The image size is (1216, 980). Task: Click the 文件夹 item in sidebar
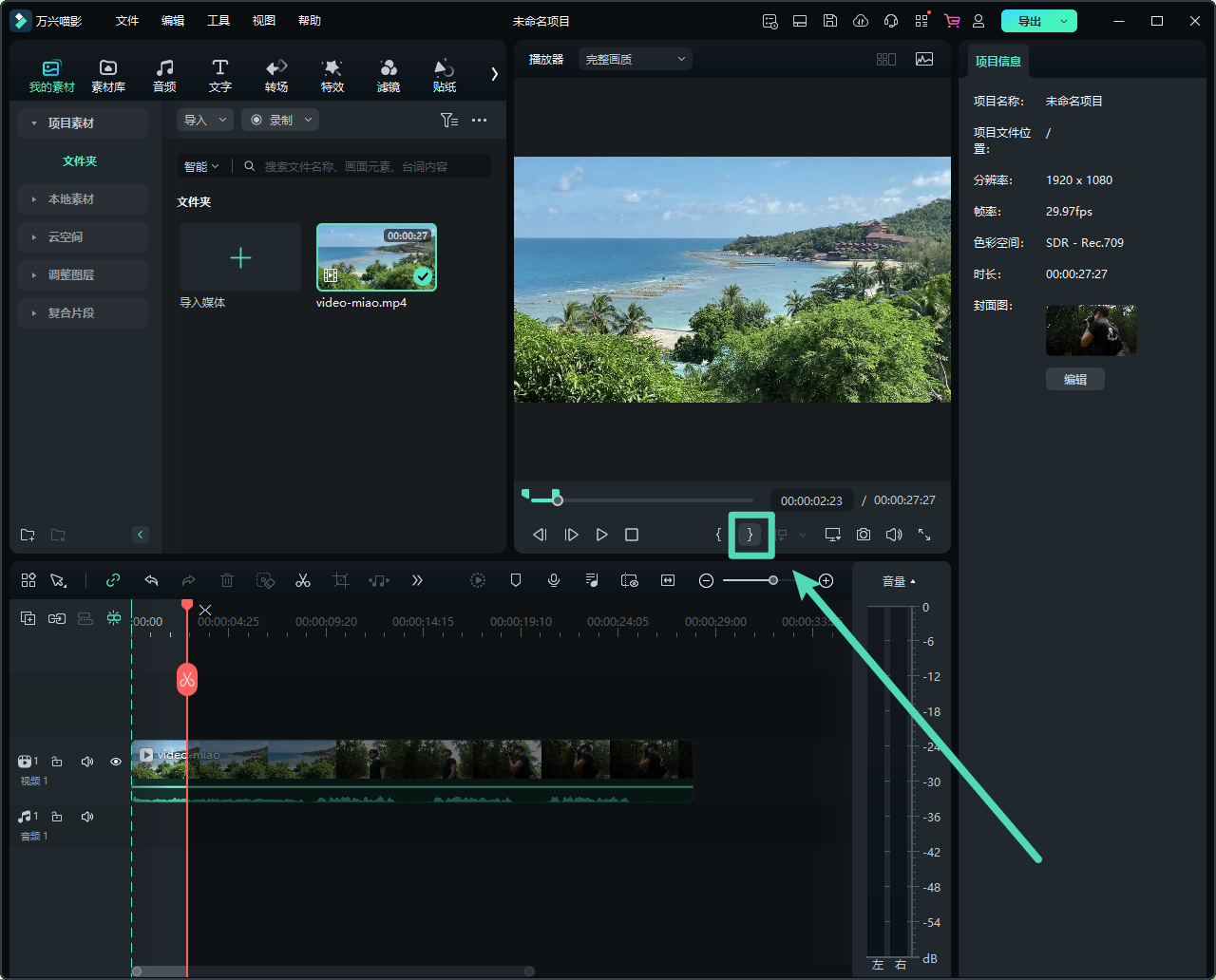pos(80,161)
